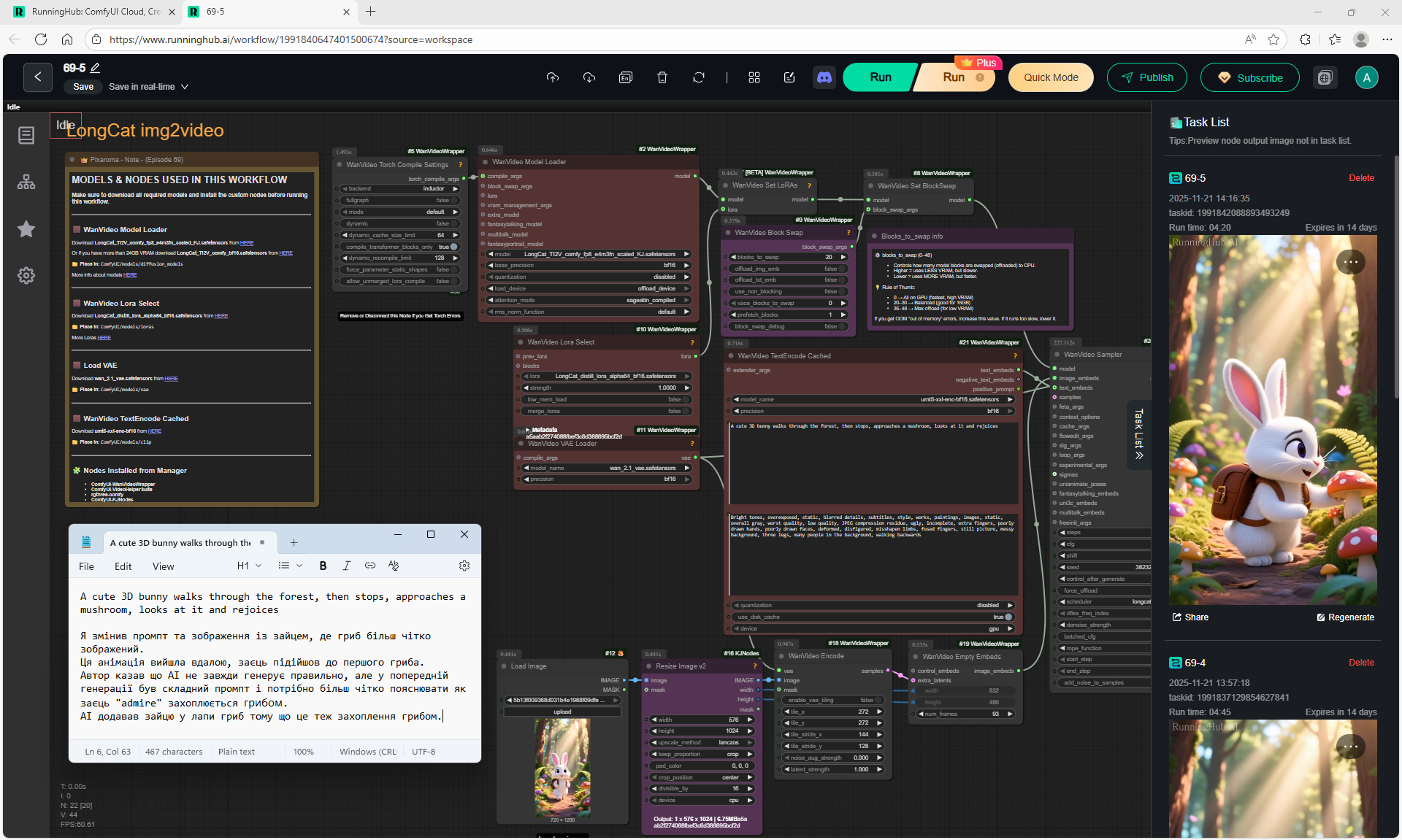Click the Bold formatting icon in Notepad
The height and width of the screenshot is (840, 1402).
pos(323,566)
